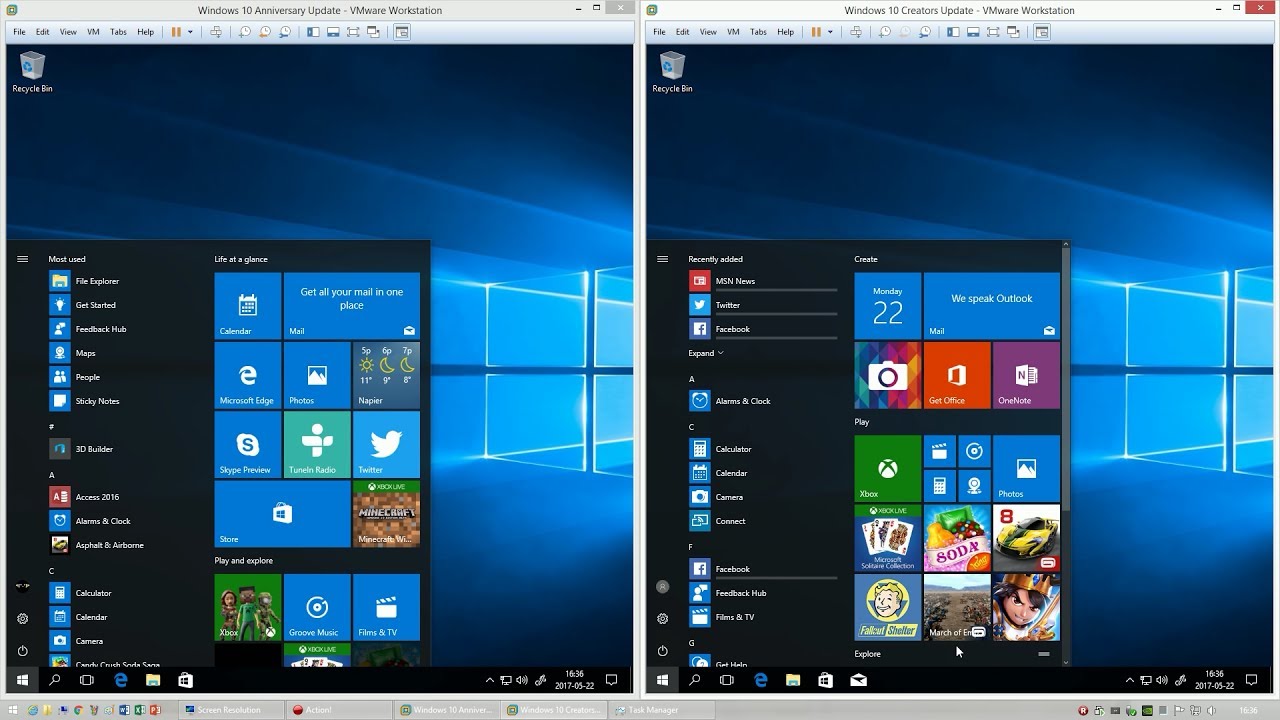Show hidden tray icons in right VM

[x=1130, y=680]
